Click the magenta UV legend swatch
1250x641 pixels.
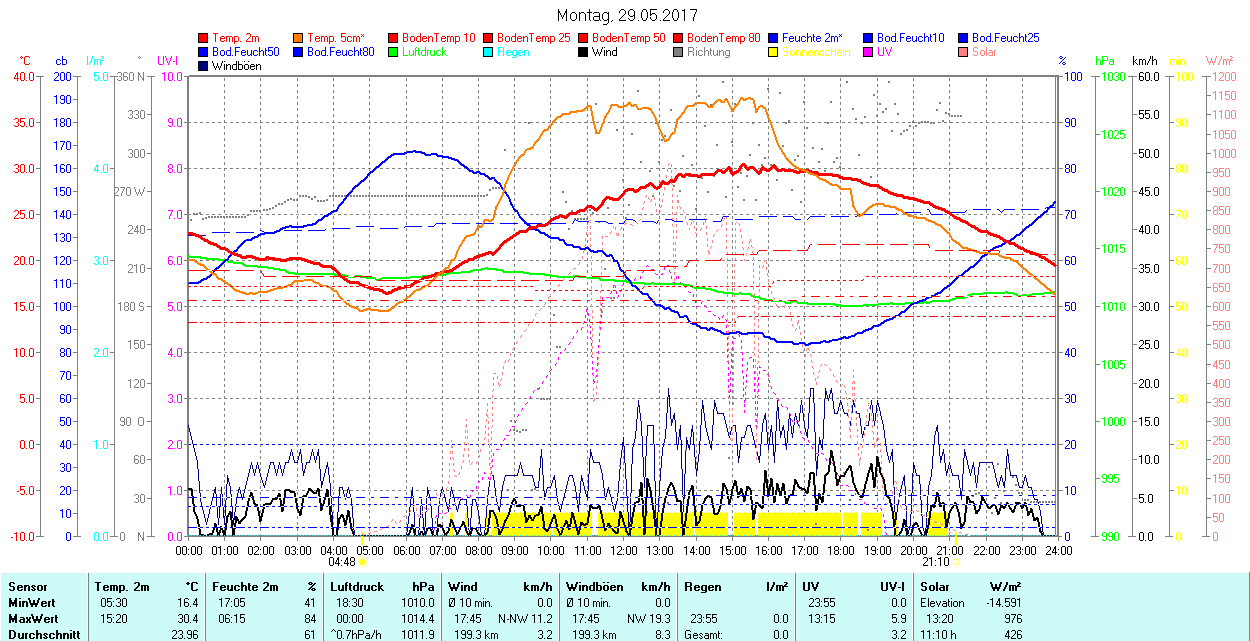869,52
